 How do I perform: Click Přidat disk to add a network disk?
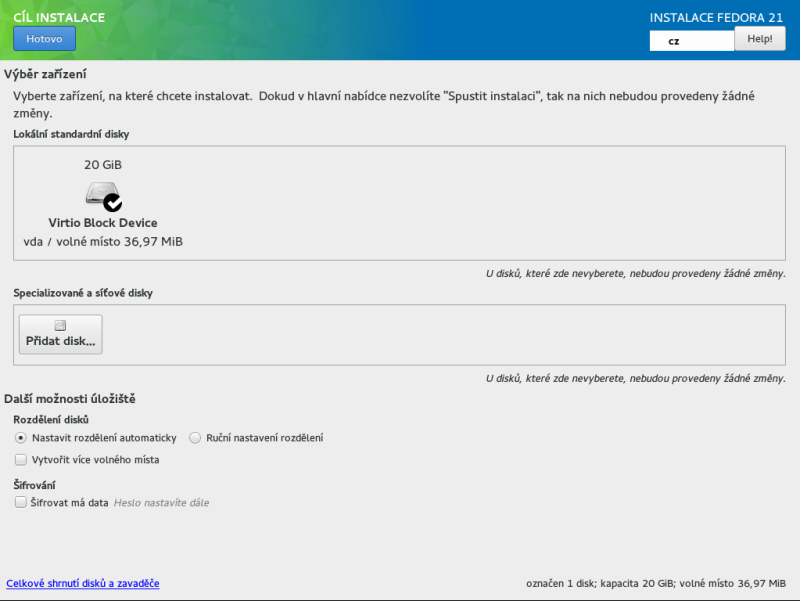59,334
